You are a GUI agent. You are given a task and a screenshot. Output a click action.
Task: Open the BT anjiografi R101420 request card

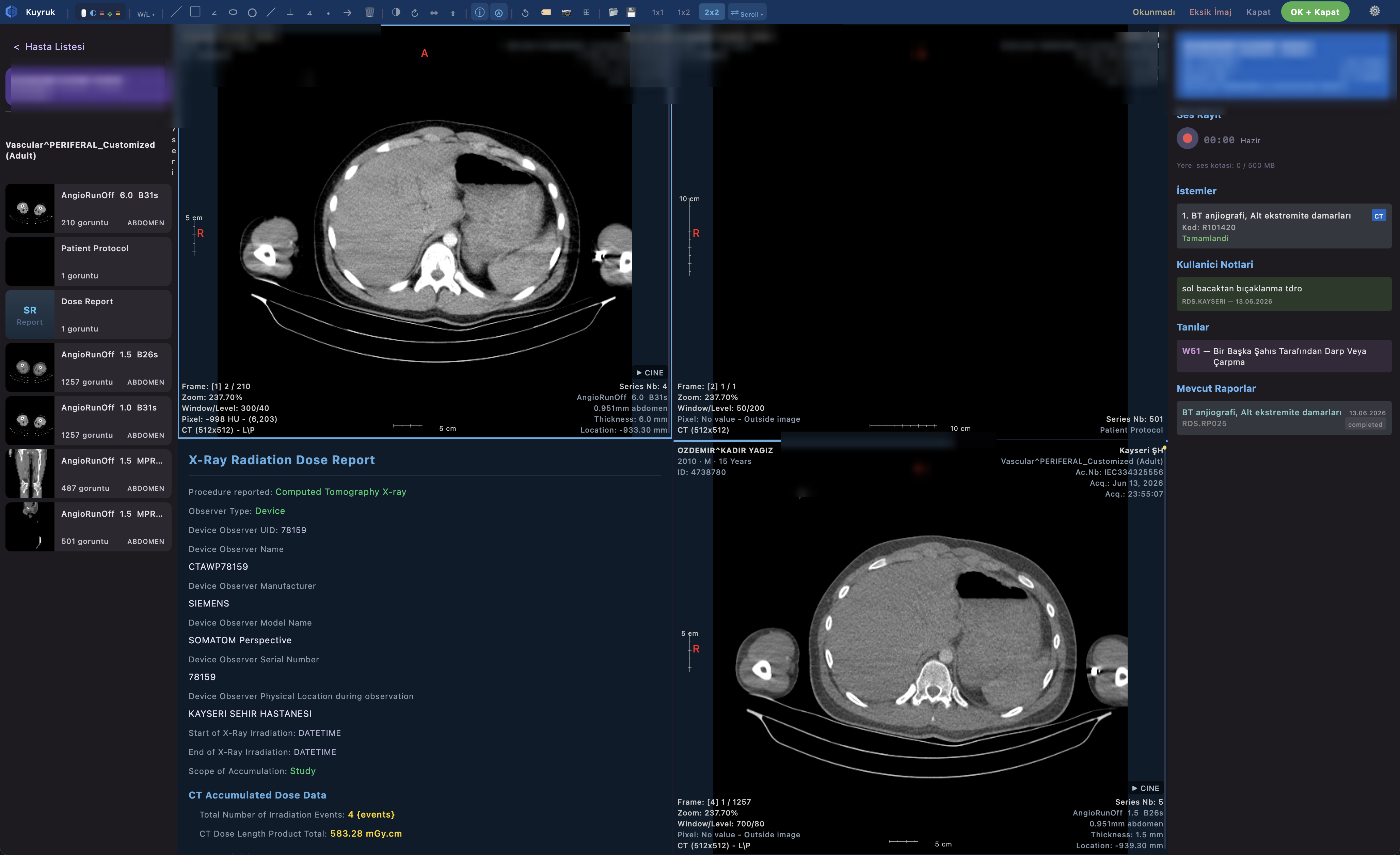pyautogui.click(x=1284, y=226)
